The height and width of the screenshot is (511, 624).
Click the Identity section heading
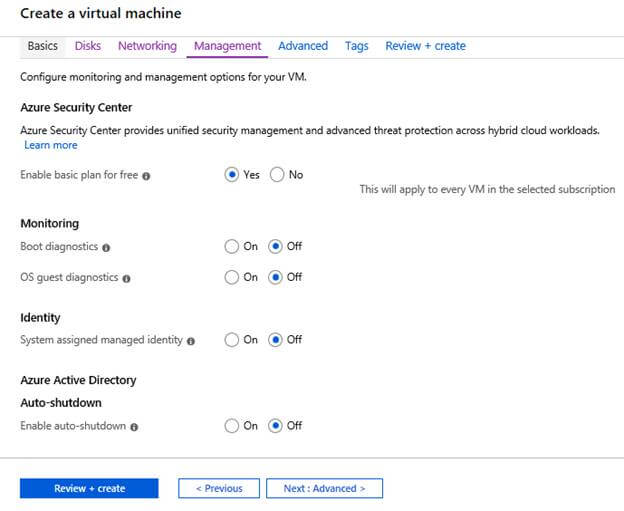tap(40, 318)
